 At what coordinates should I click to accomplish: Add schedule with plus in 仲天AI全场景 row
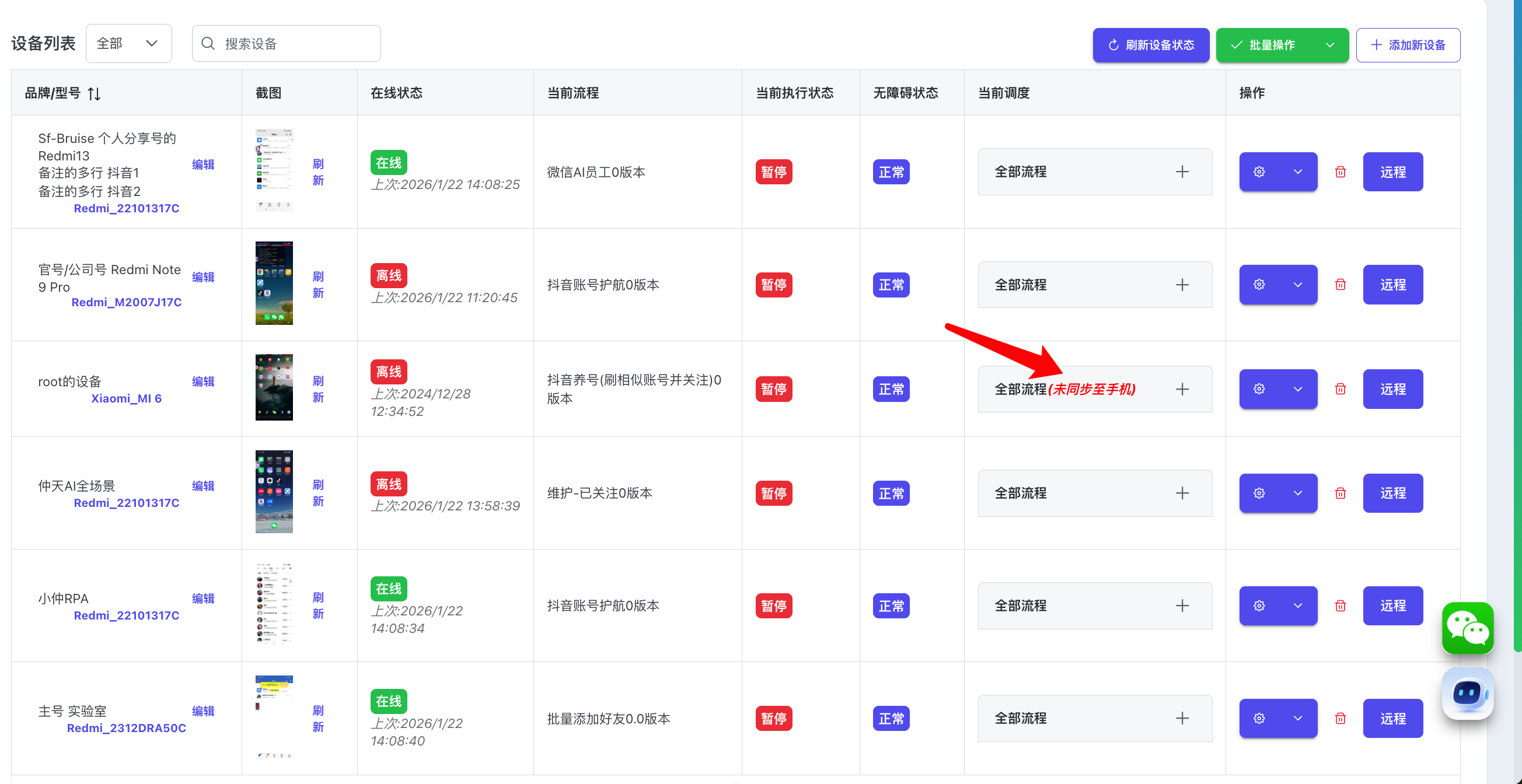tap(1182, 493)
